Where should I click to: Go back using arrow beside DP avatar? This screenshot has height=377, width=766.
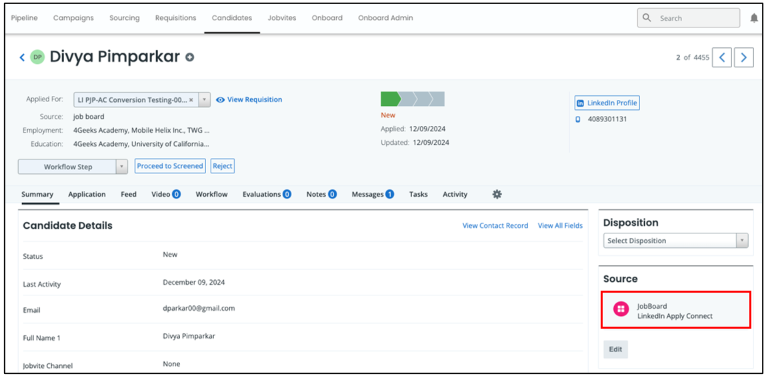[x=22, y=58]
